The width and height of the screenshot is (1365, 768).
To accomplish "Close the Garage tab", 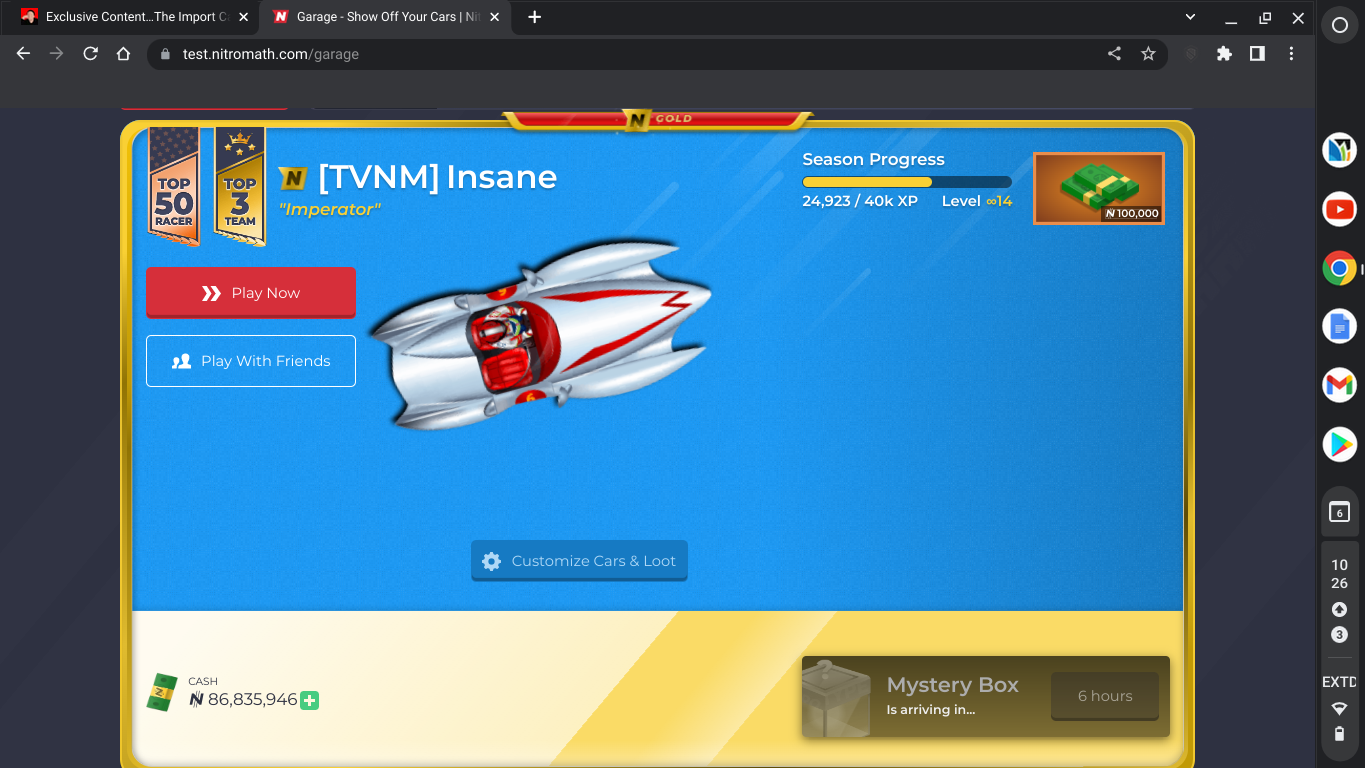I will (494, 17).
